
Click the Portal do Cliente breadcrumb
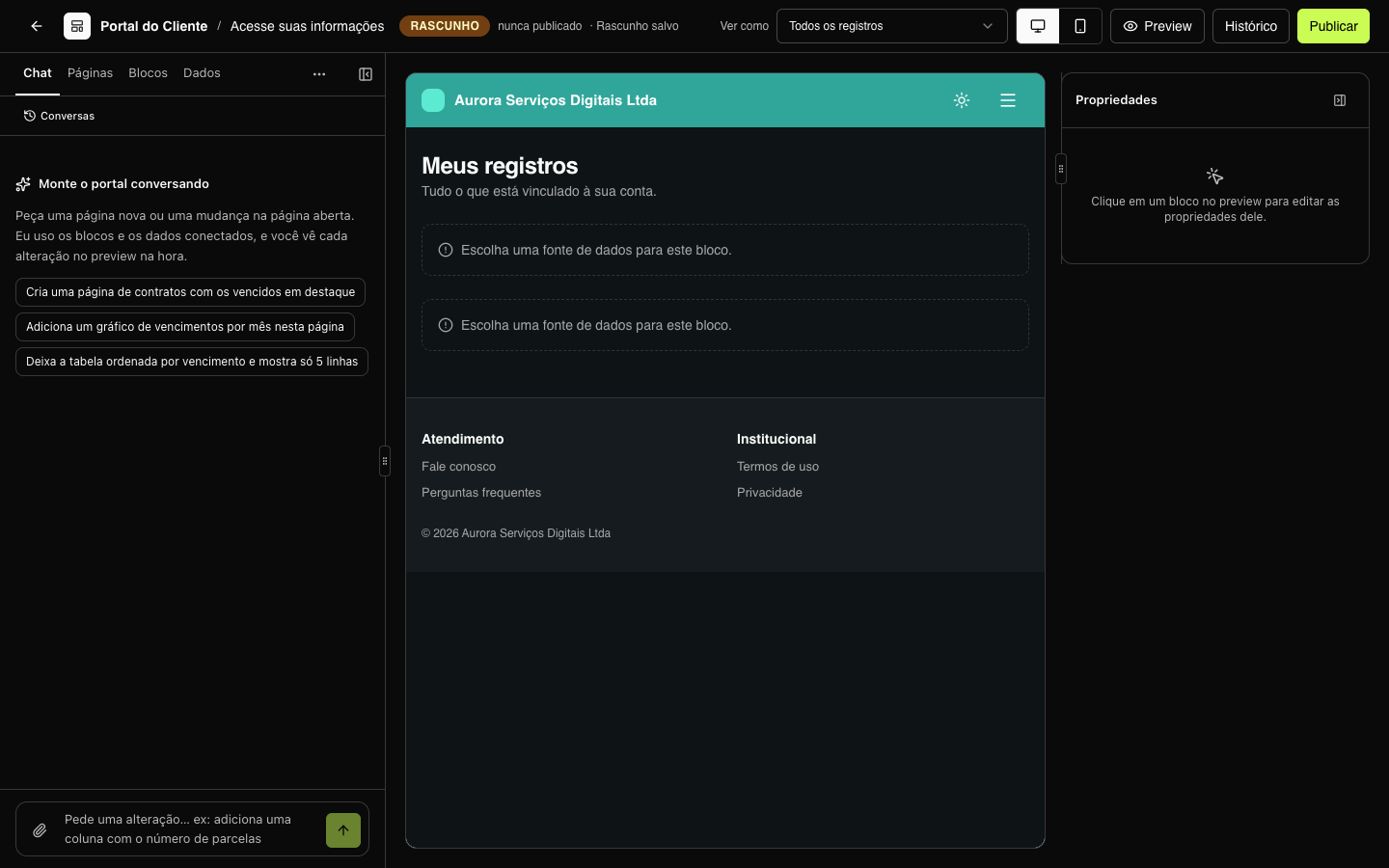154,26
